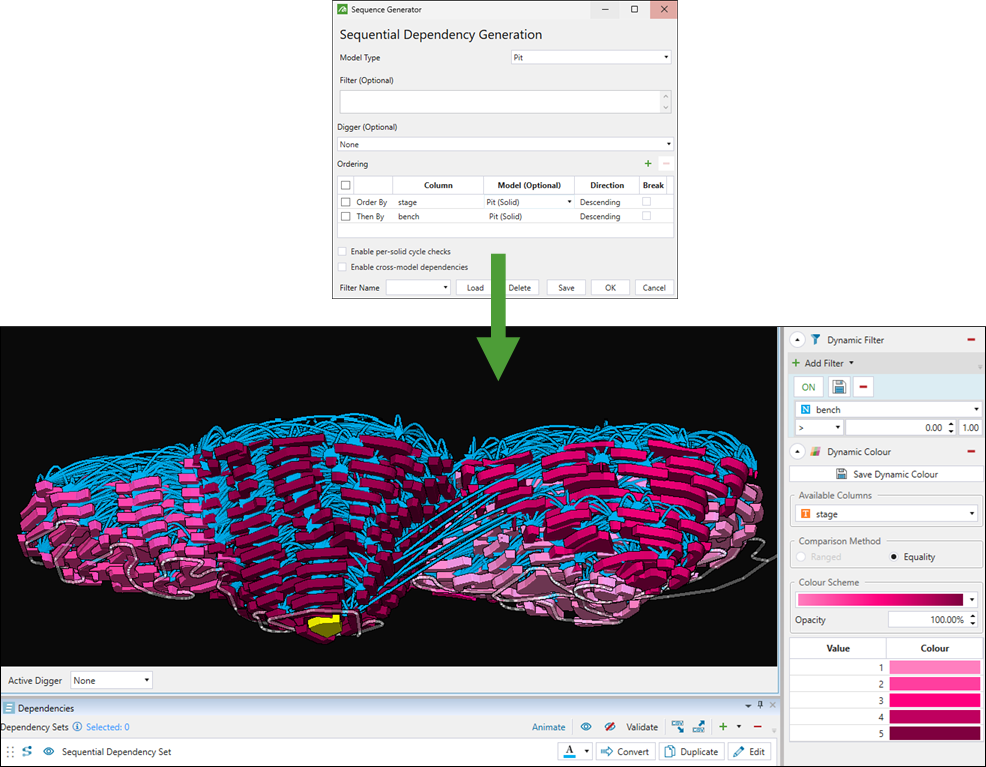Open the Active Digger dropdown
Screen dimensions: 986x767
point(111,680)
